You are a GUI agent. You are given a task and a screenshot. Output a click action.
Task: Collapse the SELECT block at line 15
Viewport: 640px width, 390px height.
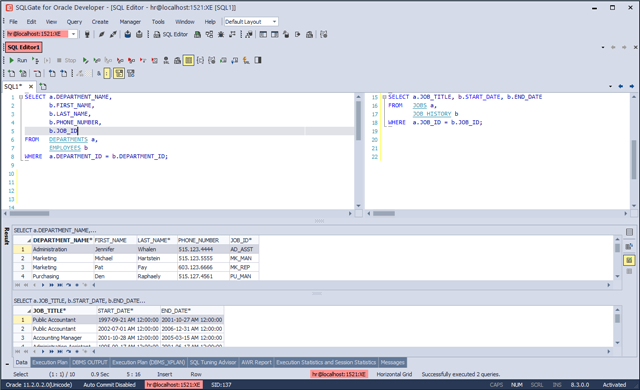(x=384, y=97)
